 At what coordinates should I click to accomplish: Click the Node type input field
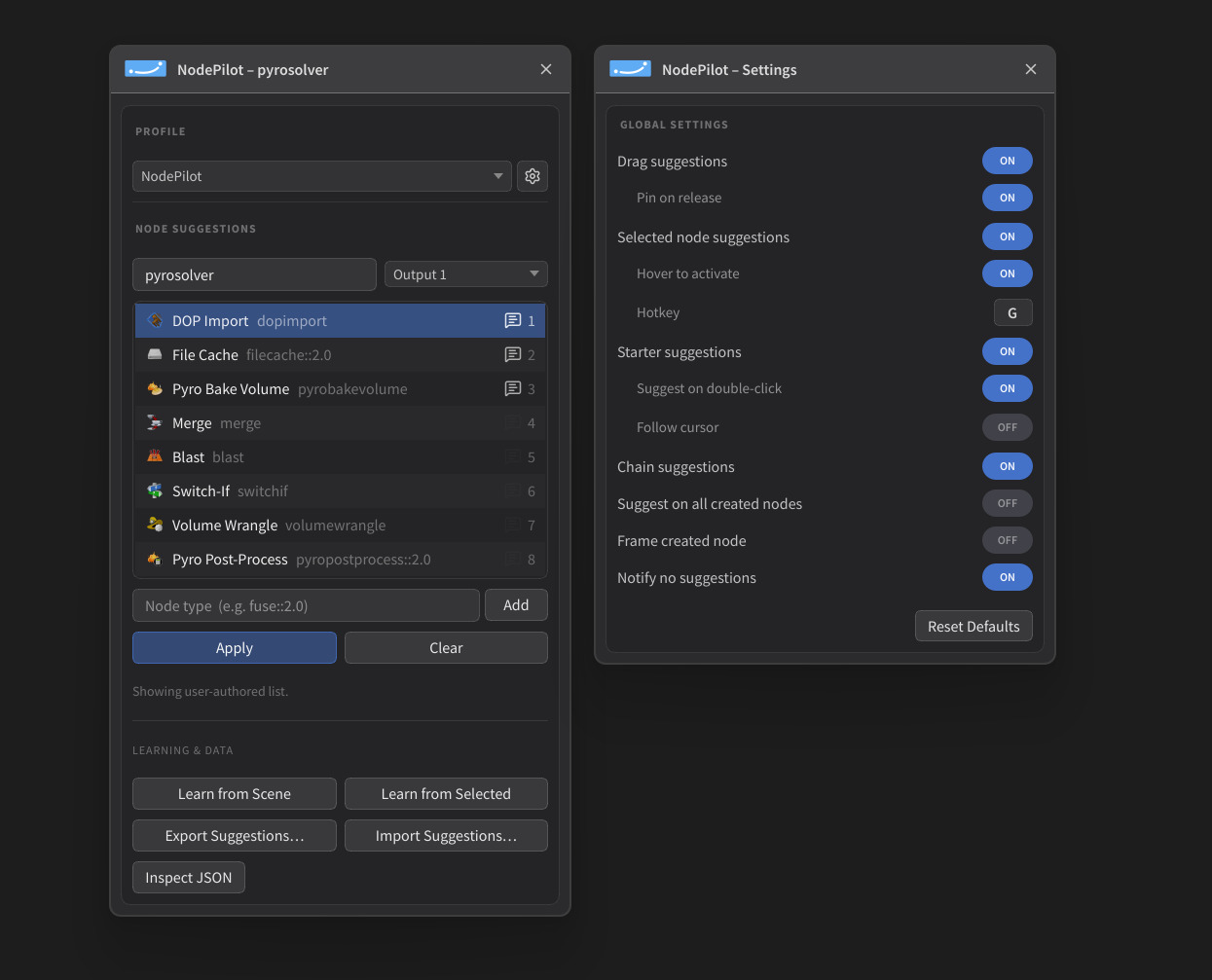coord(306,605)
